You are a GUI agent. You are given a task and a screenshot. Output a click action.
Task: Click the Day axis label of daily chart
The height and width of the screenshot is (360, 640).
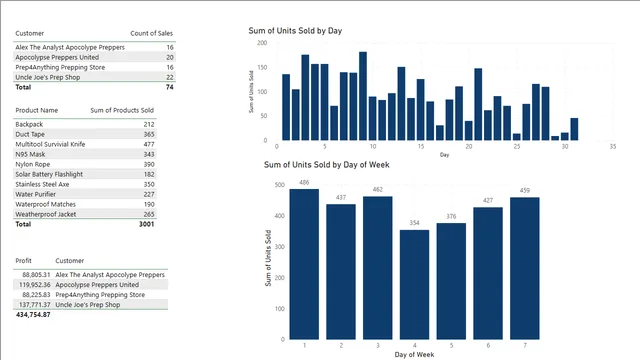(x=444, y=155)
